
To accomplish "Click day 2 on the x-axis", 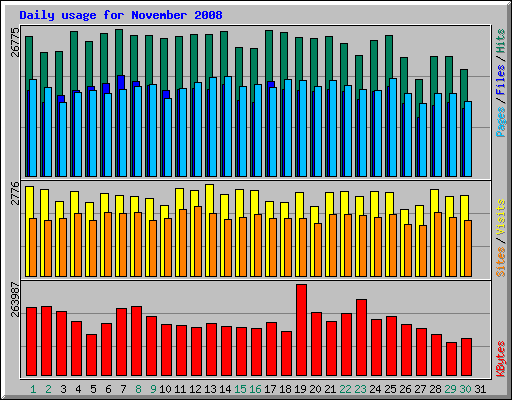I will point(48,389).
